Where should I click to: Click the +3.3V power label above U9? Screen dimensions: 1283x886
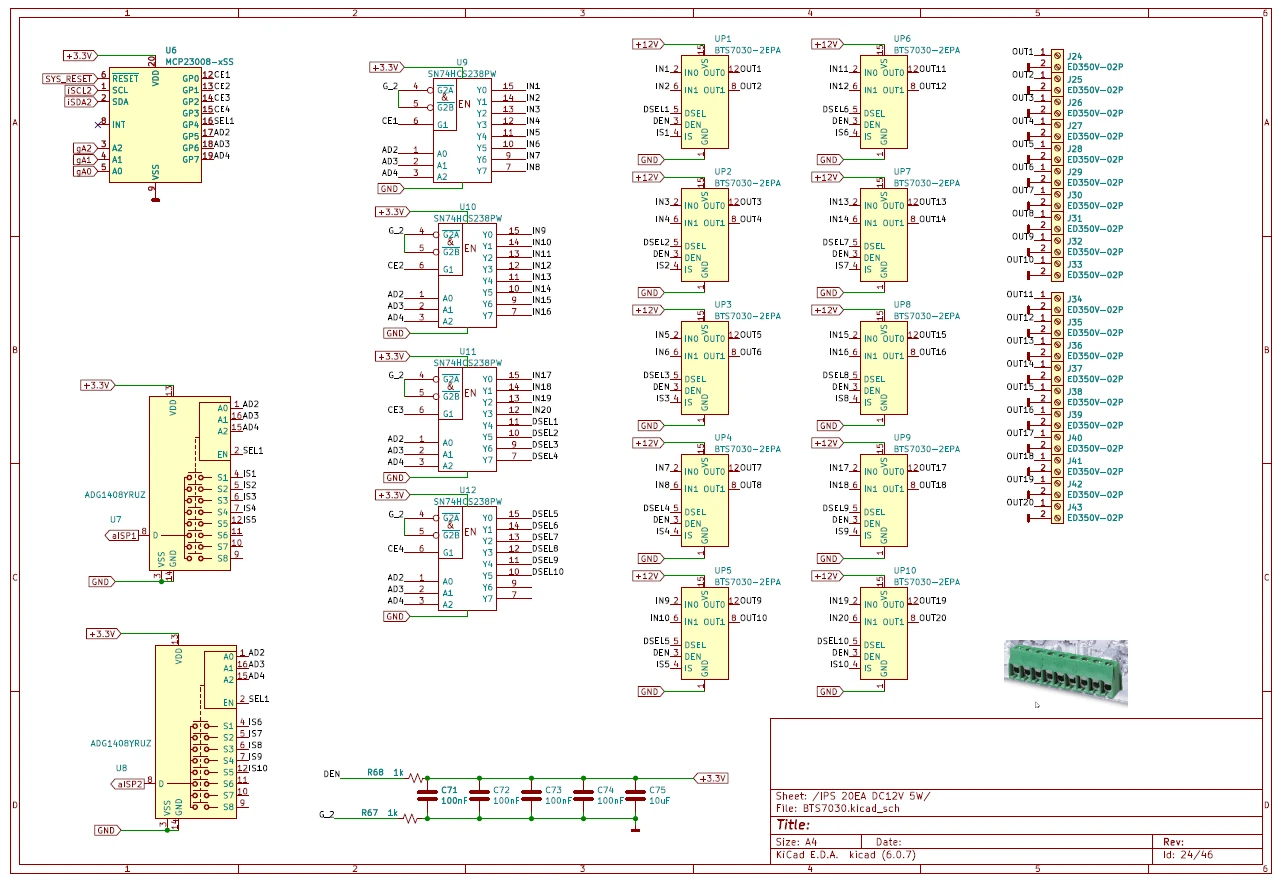386,67
